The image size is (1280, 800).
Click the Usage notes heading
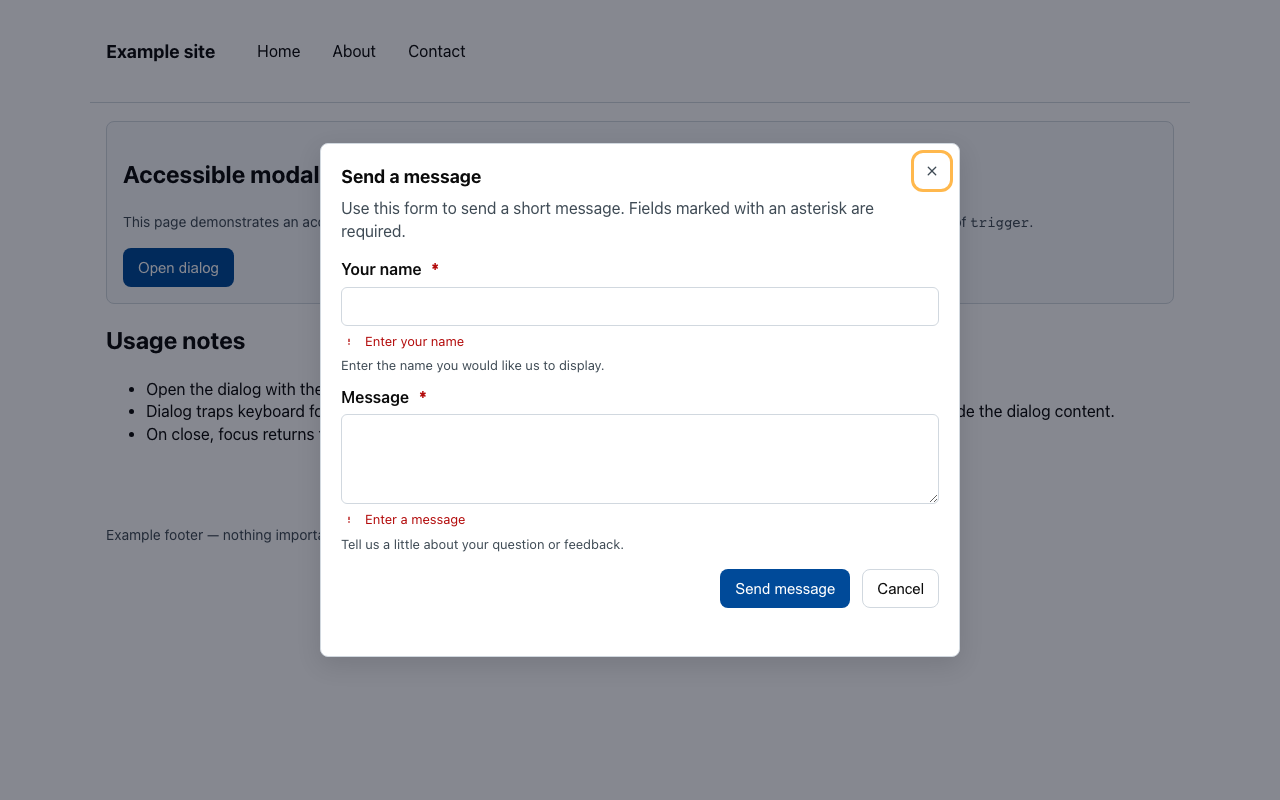[x=175, y=341]
